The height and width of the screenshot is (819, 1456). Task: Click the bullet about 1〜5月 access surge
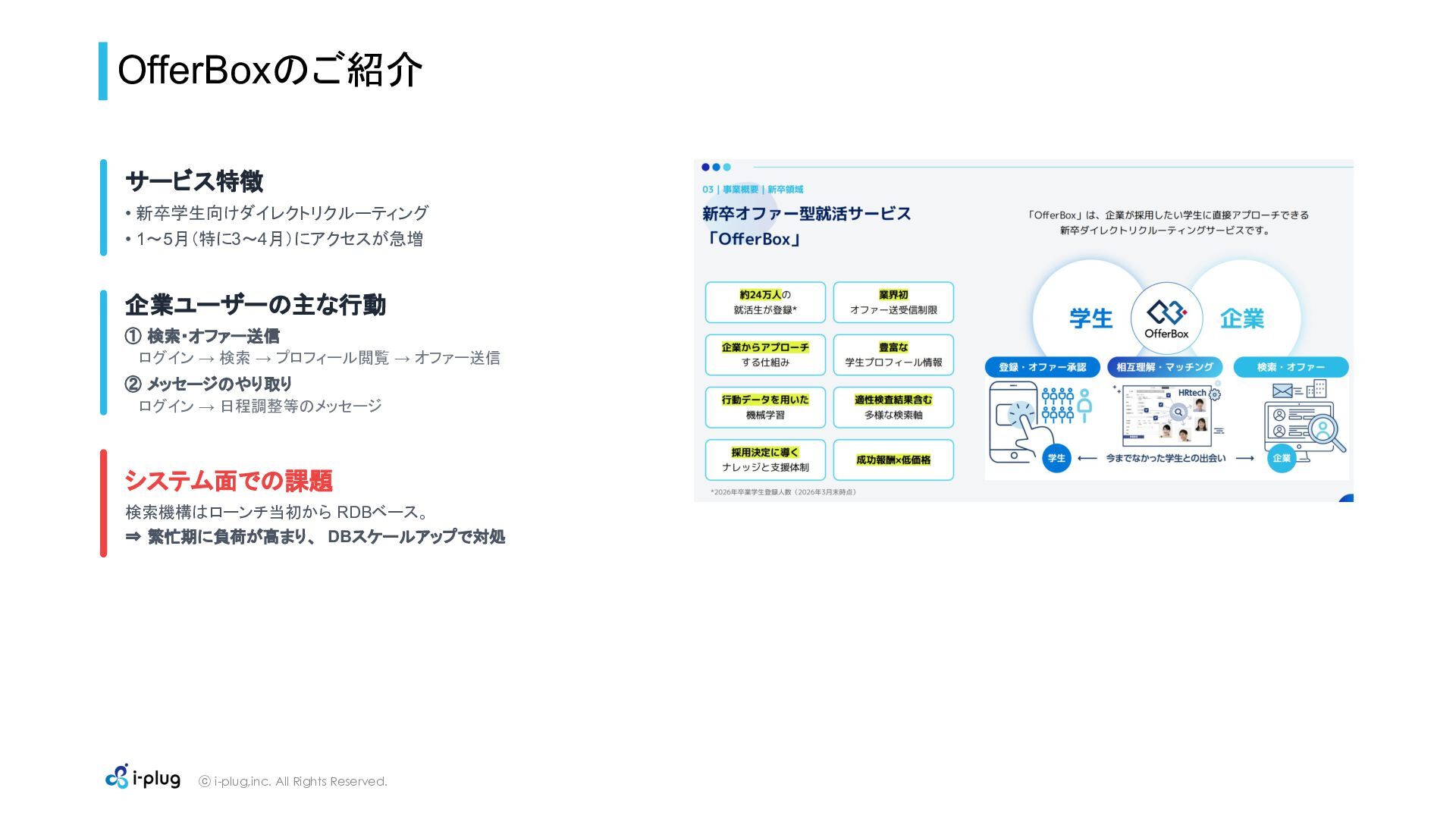click(274, 239)
